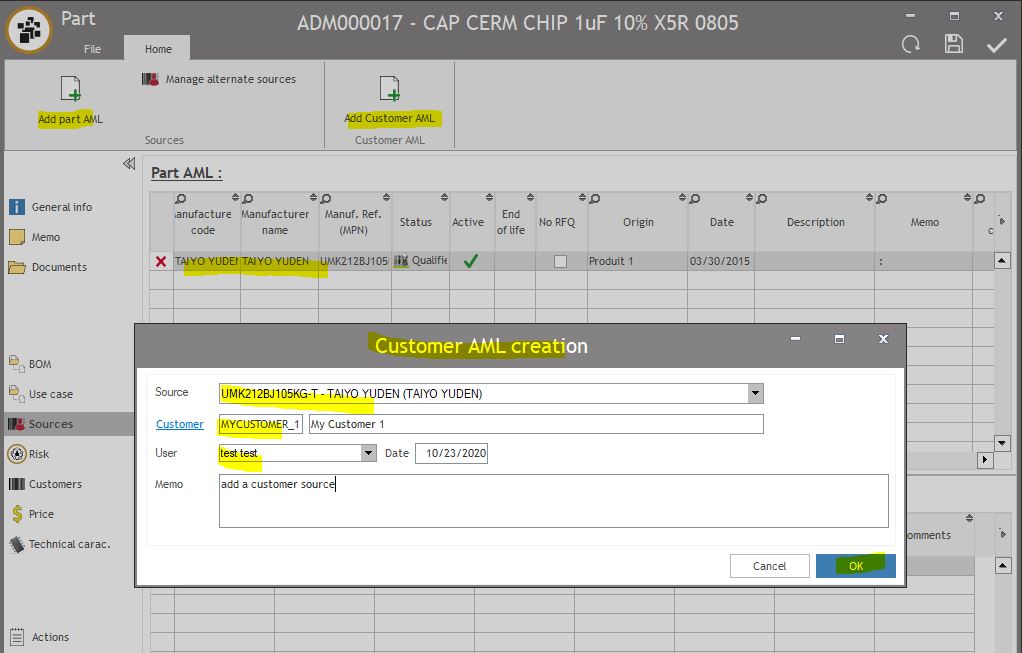Delete the TAIYO YUDEN row with red X
This screenshot has height=653, width=1022.
click(x=161, y=261)
